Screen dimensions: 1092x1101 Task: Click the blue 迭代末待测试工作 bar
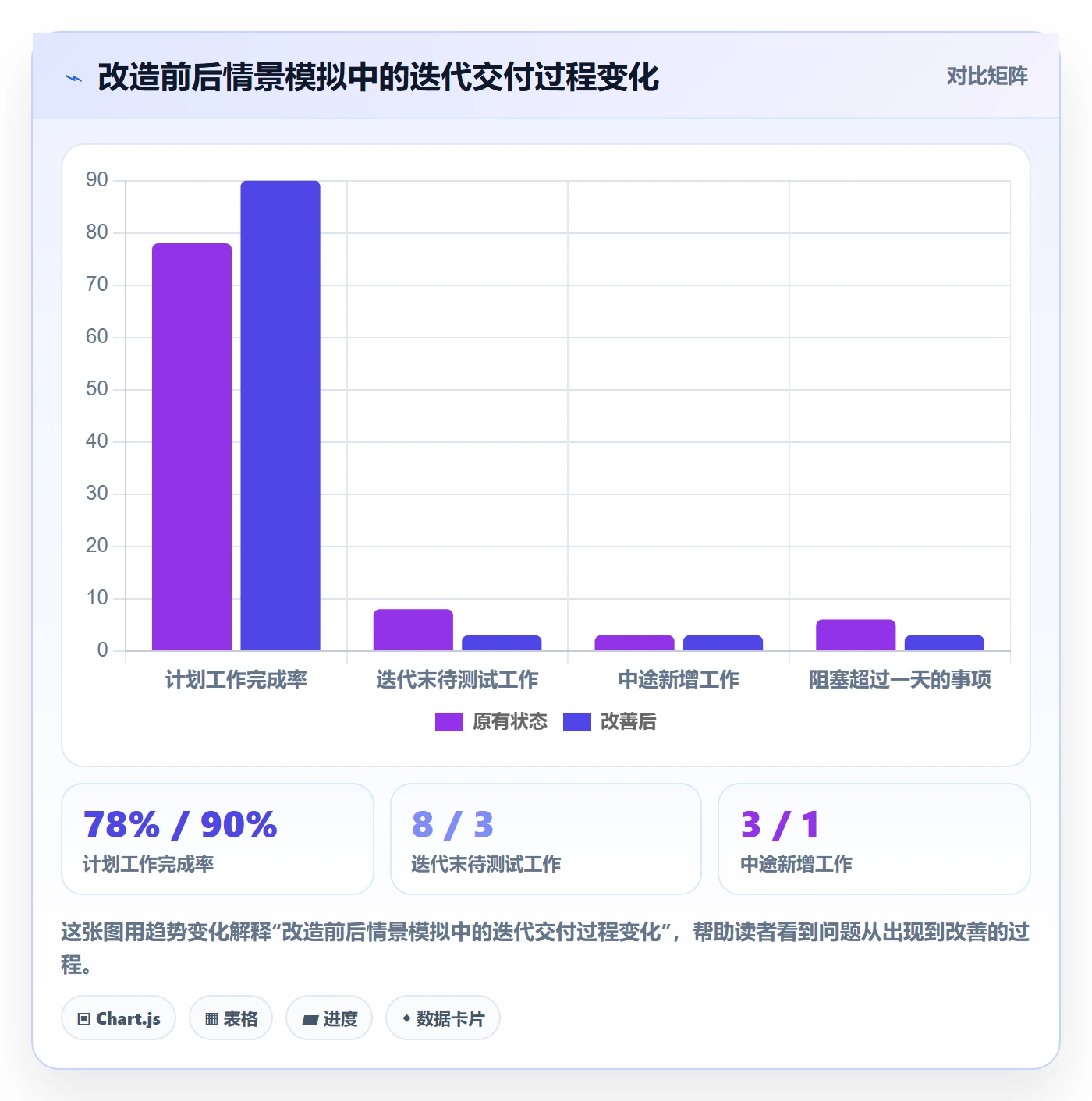coord(502,643)
